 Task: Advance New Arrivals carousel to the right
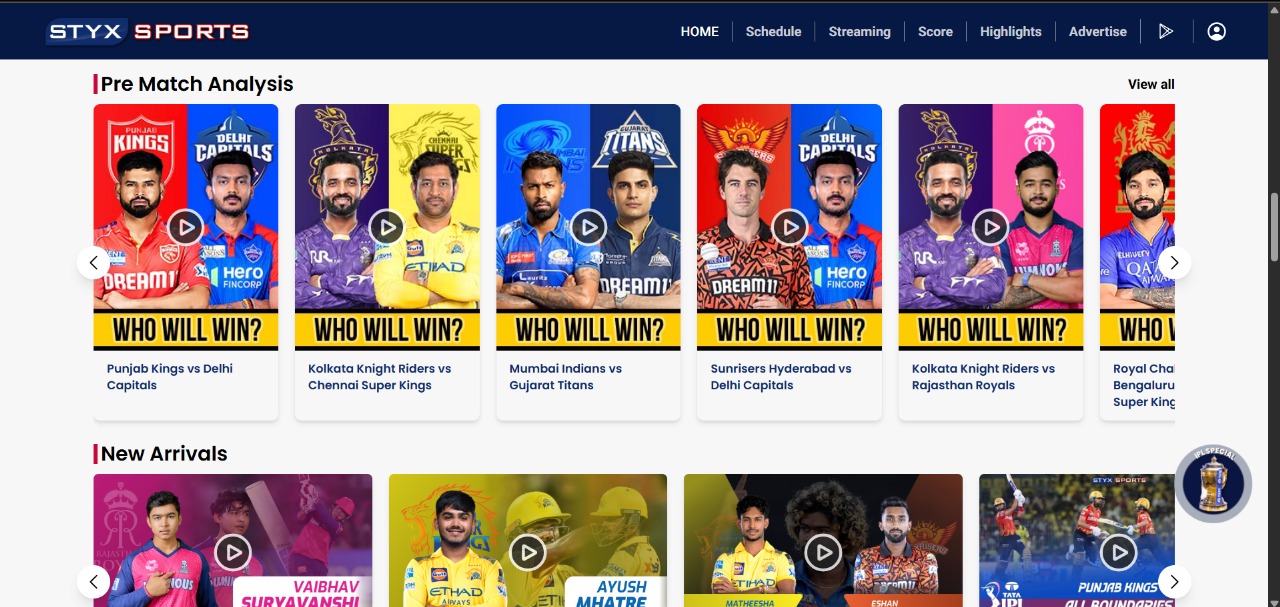click(x=1175, y=581)
